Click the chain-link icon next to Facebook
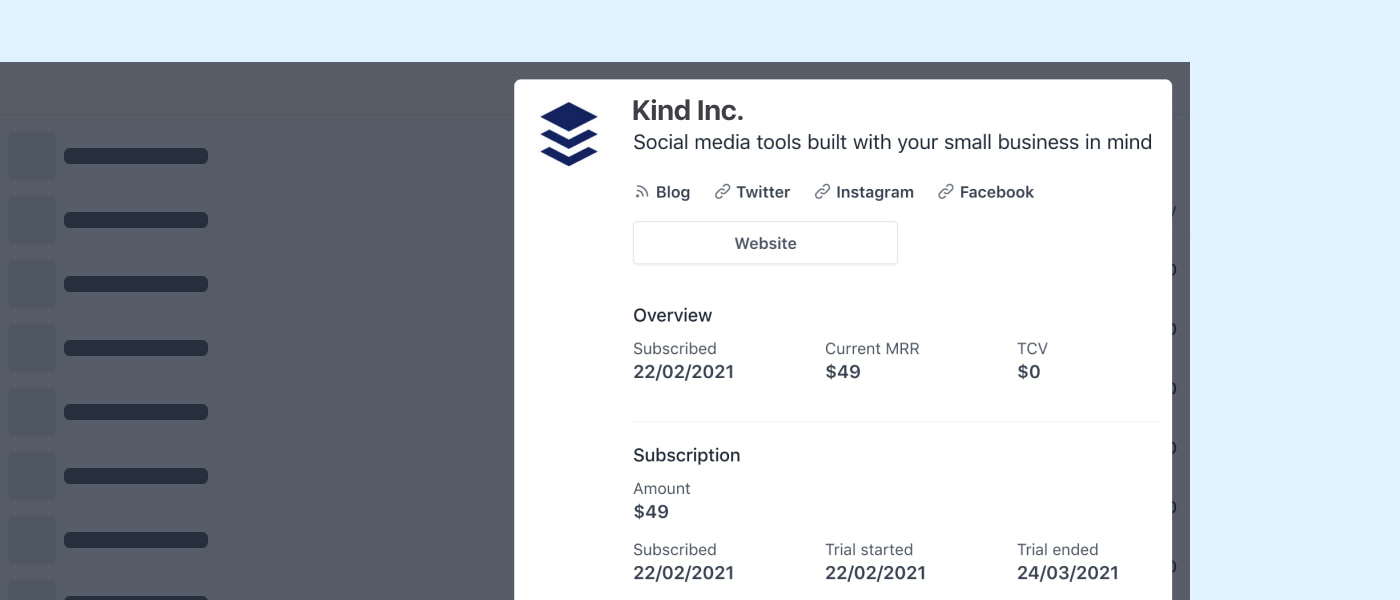Image resolution: width=1400 pixels, height=600 pixels. click(945, 192)
